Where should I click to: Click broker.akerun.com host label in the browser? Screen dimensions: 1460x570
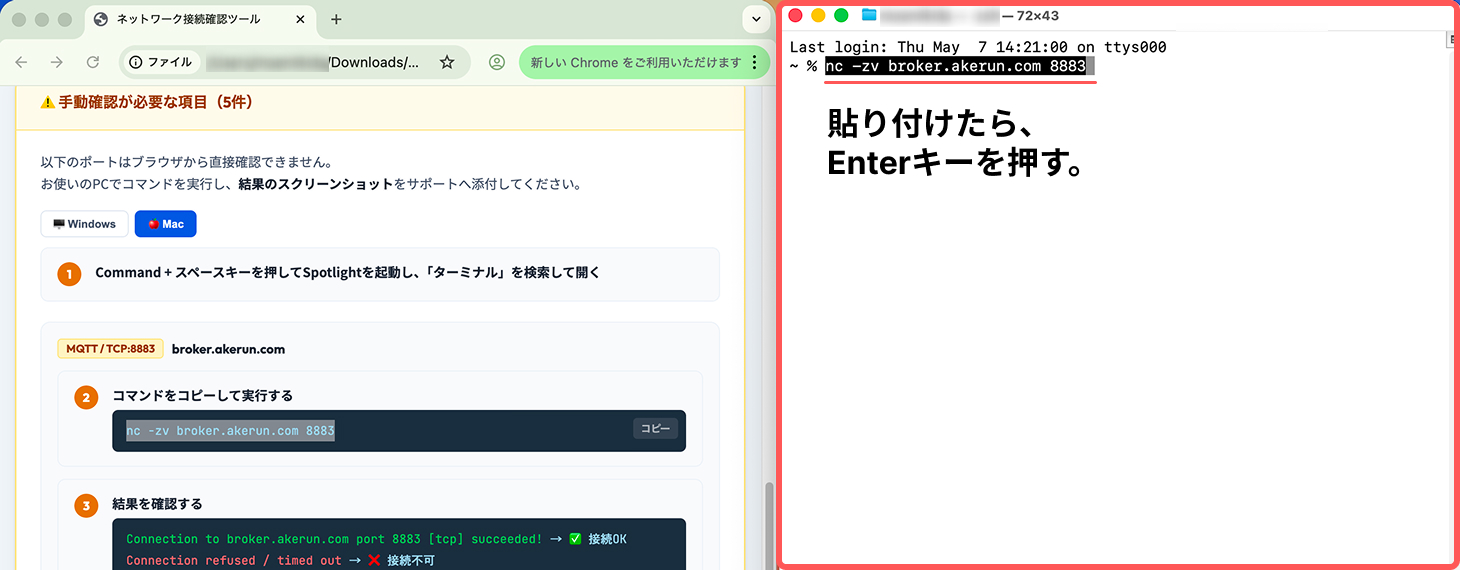click(229, 349)
